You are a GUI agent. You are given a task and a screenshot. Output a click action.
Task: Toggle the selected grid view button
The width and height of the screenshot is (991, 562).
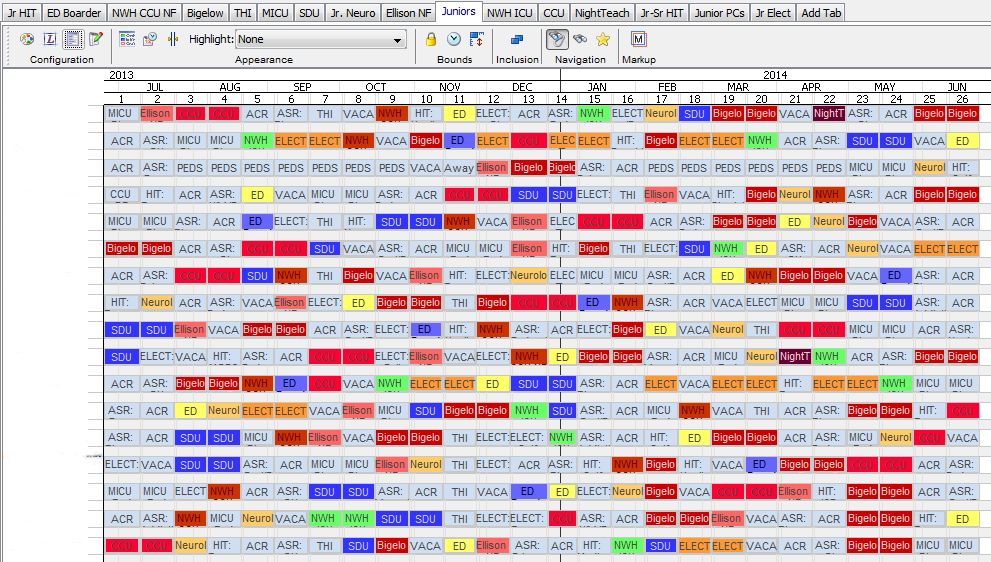tap(73, 39)
